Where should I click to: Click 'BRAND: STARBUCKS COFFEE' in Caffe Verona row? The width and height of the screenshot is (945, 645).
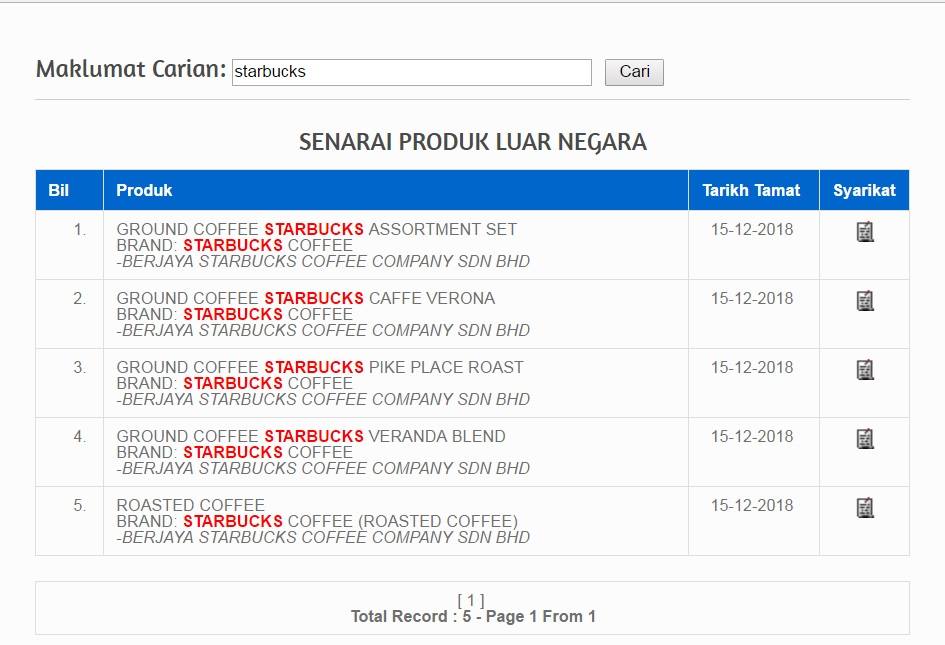(x=234, y=314)
